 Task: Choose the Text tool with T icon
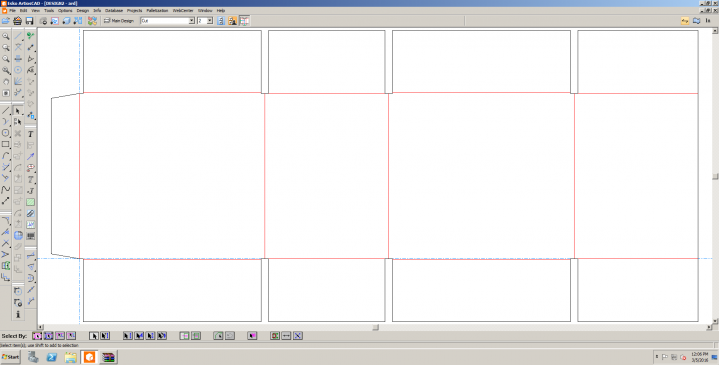coord(30,134)
